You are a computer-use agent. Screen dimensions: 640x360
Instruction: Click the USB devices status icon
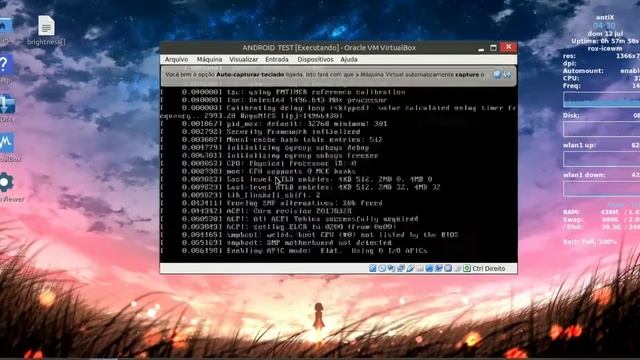click(410, 268)
